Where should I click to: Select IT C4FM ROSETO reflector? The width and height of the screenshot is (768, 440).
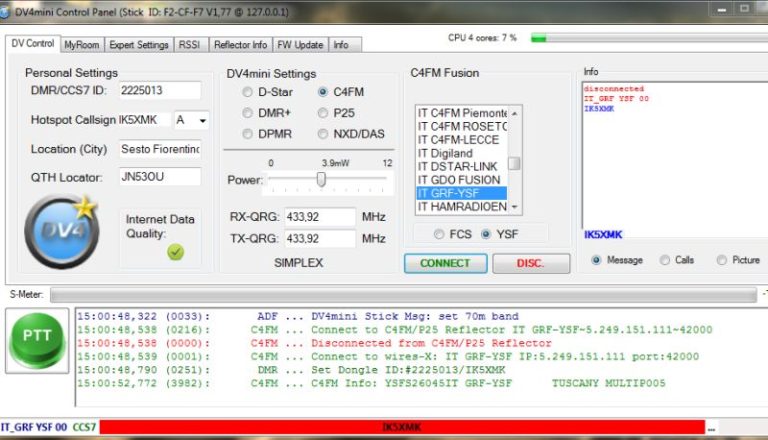coord(462,126)
